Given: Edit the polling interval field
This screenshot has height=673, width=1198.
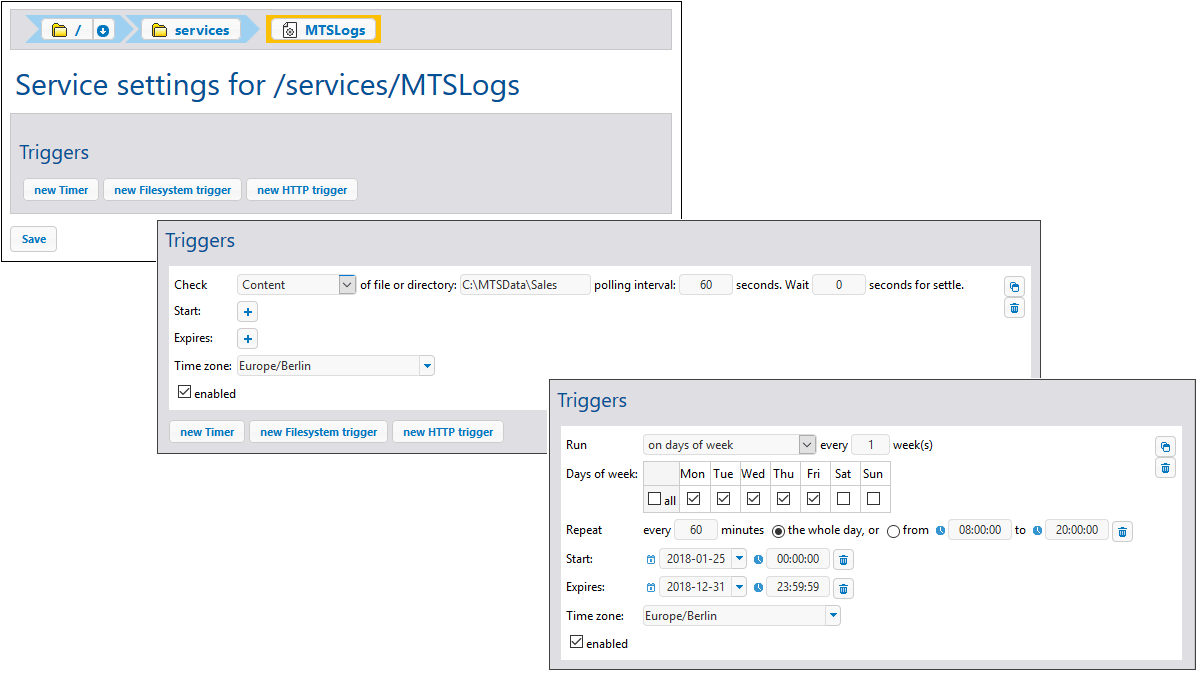Looking at the screenshot, I should point(705,285).
